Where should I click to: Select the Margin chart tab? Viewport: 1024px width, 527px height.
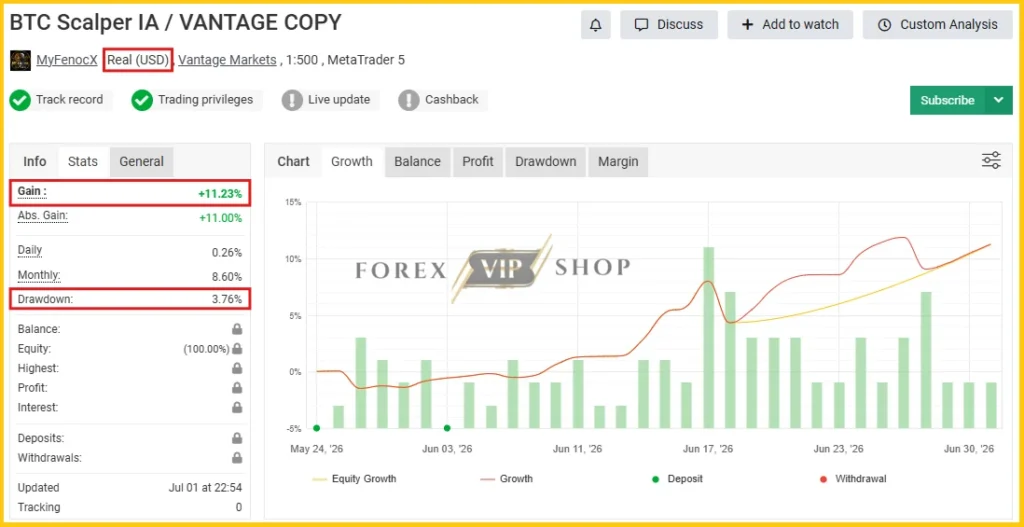[x=618, y=161]
